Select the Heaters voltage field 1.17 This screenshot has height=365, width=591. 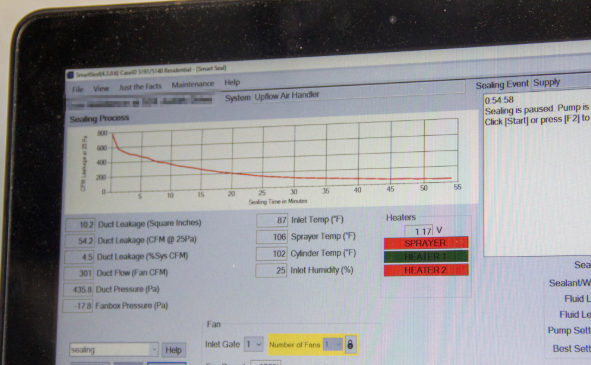coord(419,231)
